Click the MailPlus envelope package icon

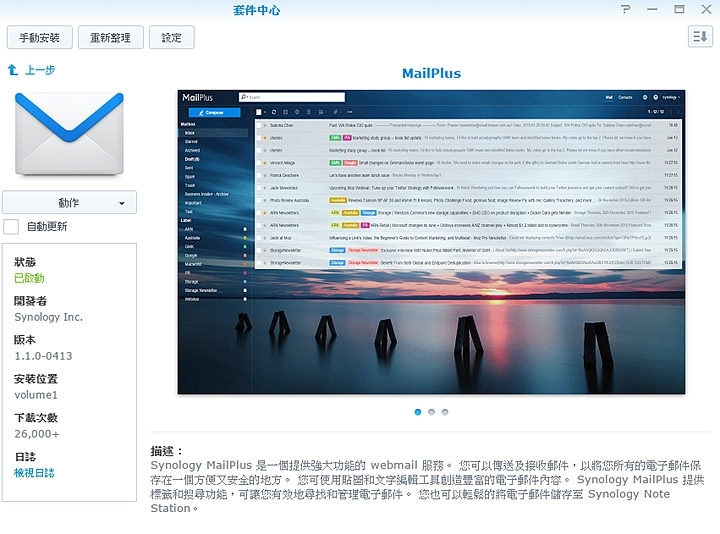[x=69, y=134]
